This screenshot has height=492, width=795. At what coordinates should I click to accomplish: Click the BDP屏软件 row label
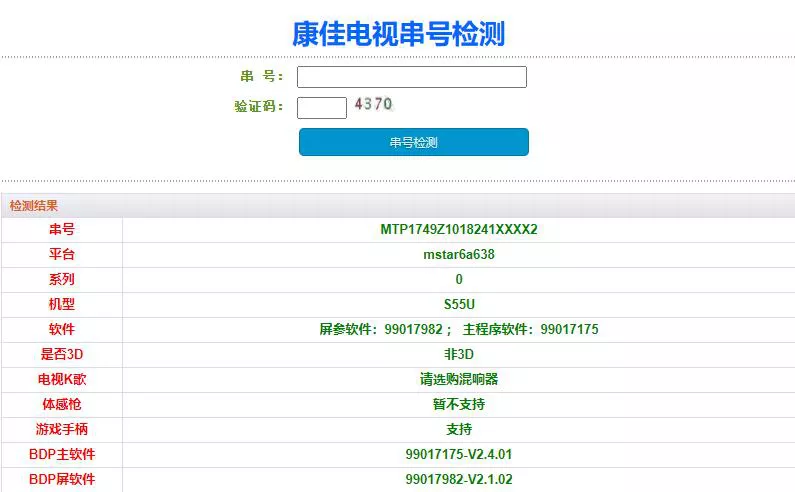tap(62, 479)
